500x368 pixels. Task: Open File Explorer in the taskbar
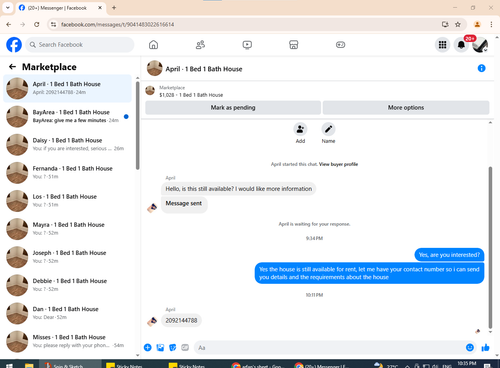[x=29, y=365]
